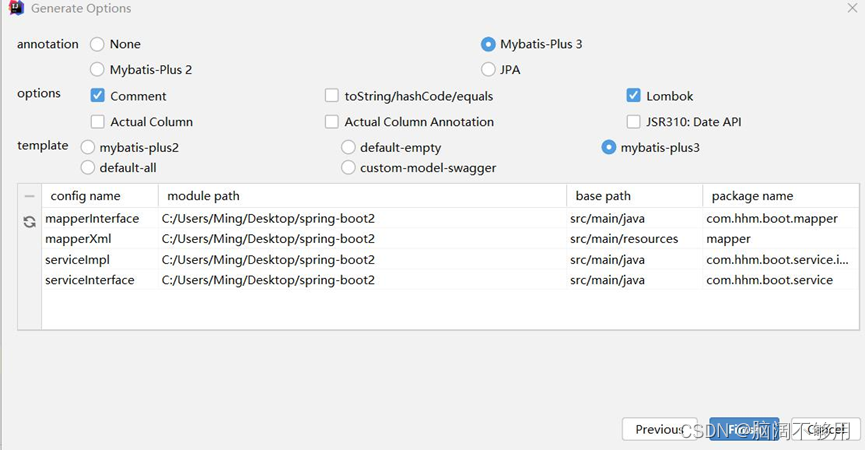The width and height of the screenshot is (865, 450).
Task: Select the JPA annotation radio button
Action: [x=488, y=70]
